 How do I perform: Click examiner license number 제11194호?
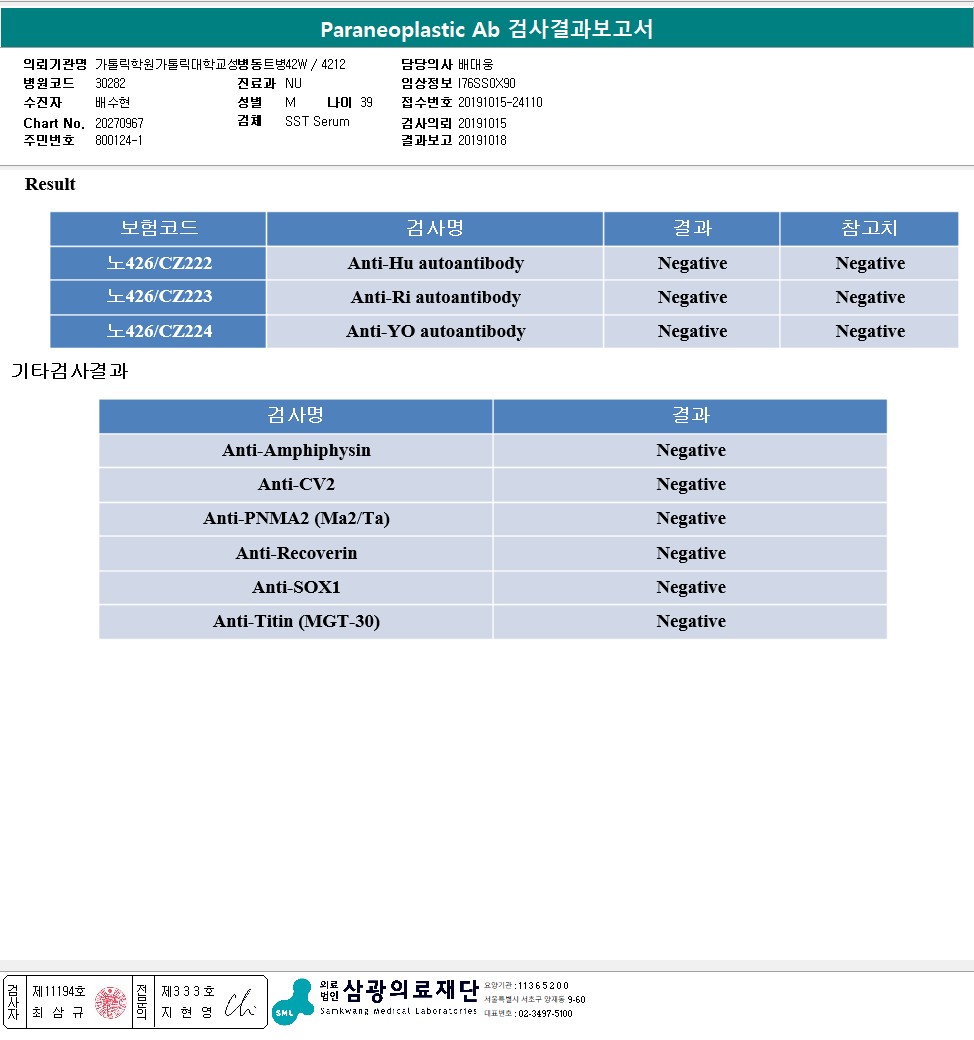[59, 991]
